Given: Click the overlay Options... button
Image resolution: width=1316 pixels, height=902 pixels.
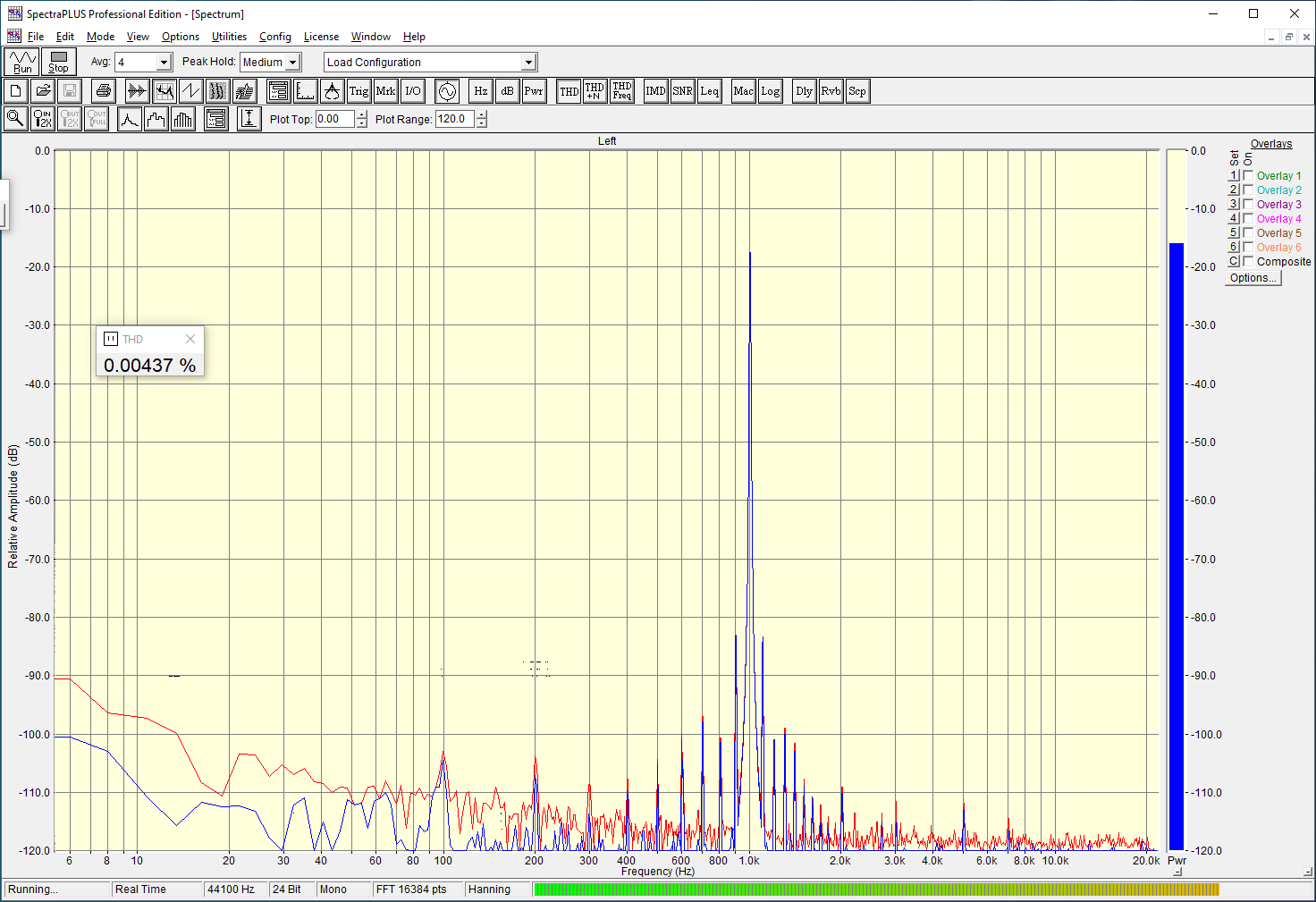Looking at the screenshot, I should [x=1253, y=278].
